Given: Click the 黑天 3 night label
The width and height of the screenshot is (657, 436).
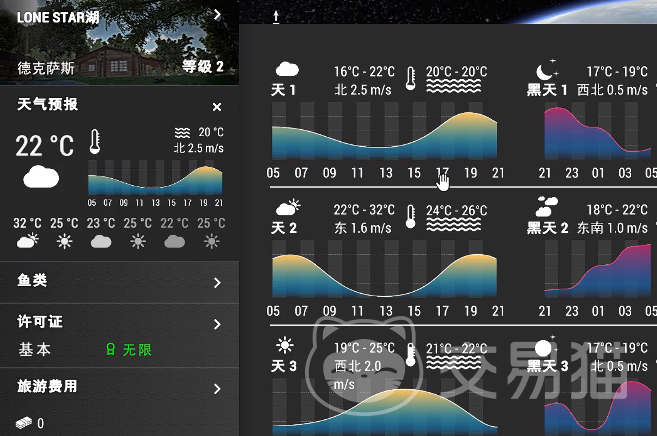Looking at the screenshot, I should pyautogui.click(x=548, y=366).
